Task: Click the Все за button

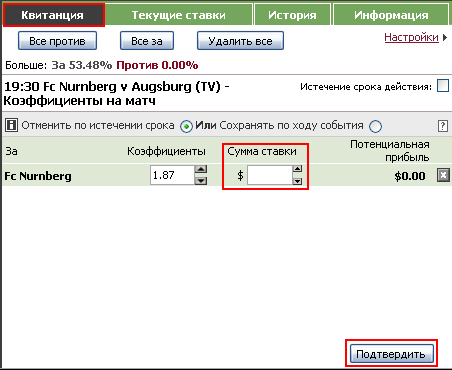Action: coord(147,41)
